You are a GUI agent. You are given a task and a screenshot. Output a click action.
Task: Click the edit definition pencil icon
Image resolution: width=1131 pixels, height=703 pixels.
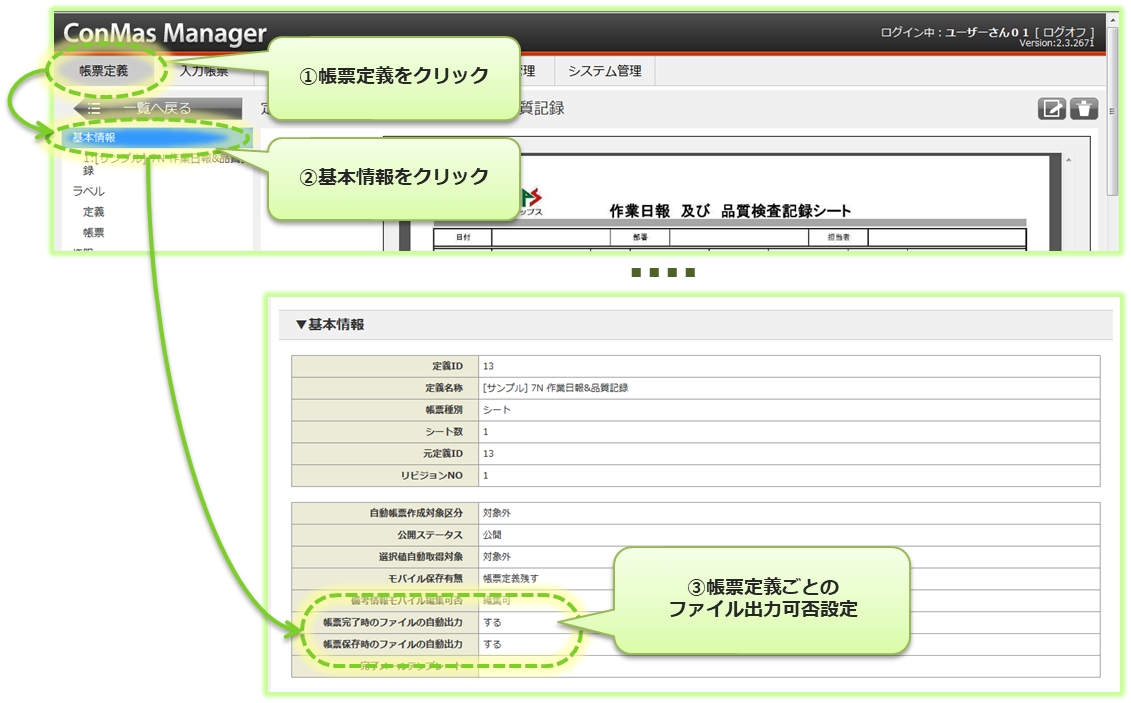[1052, 109]
